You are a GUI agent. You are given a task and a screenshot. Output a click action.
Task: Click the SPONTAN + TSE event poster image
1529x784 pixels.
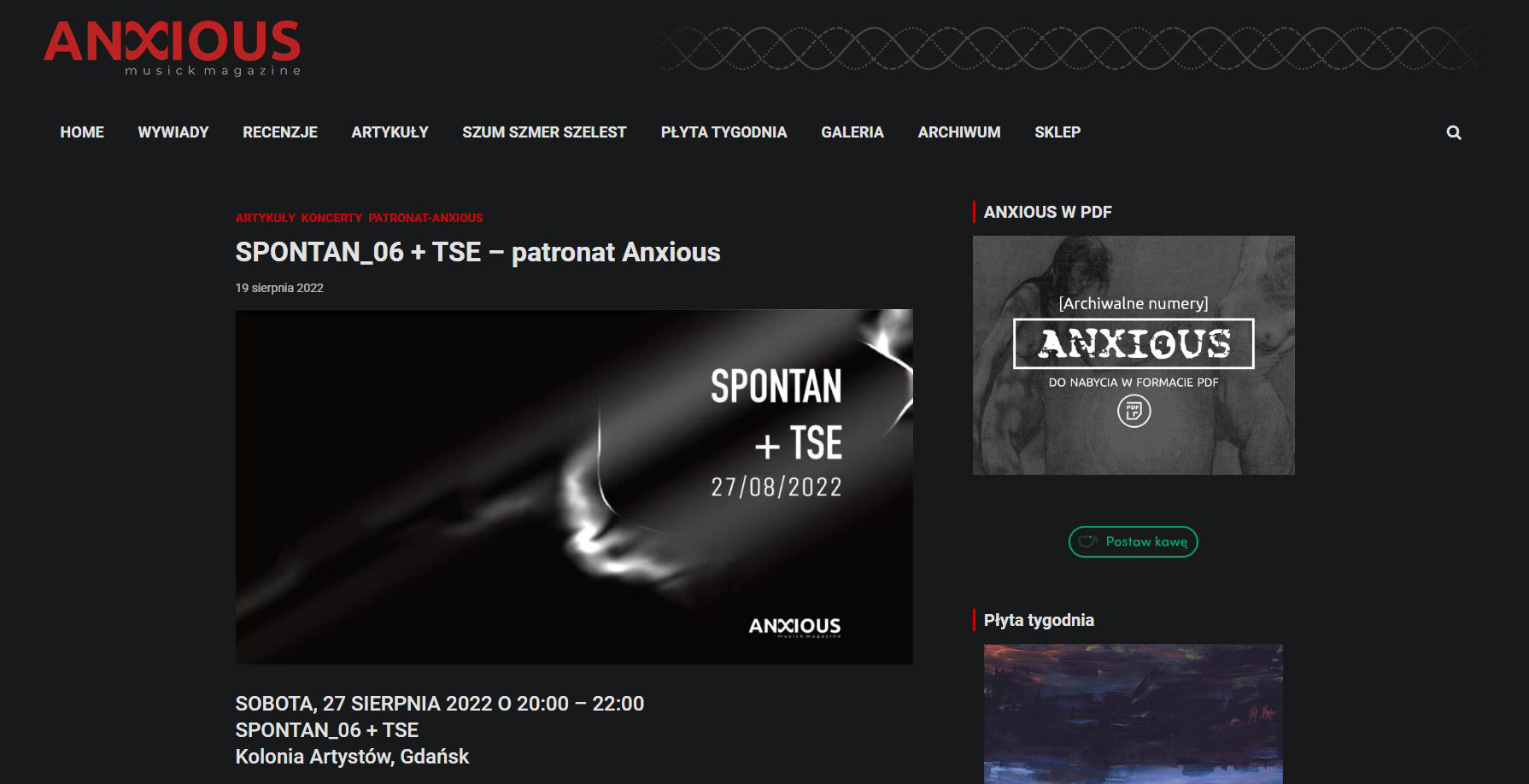pyautogui.click(x=574, y=487)
